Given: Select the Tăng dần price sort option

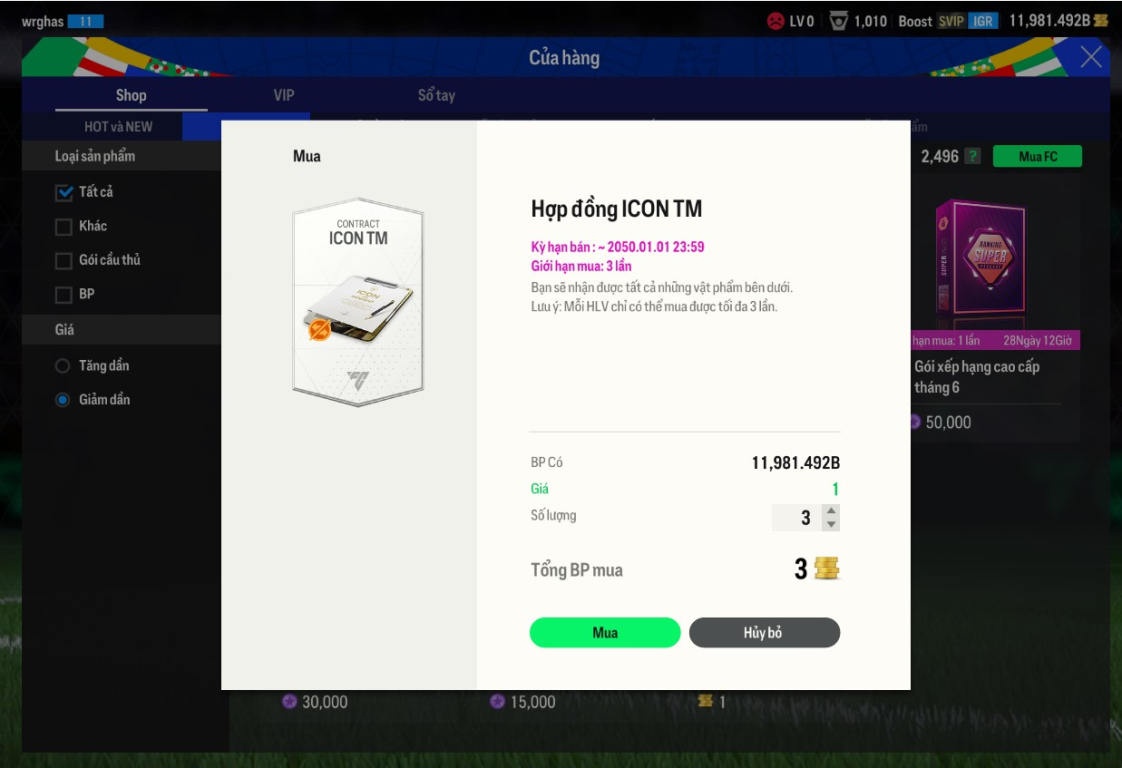Looking at the screenshot, I should [63, 366].
